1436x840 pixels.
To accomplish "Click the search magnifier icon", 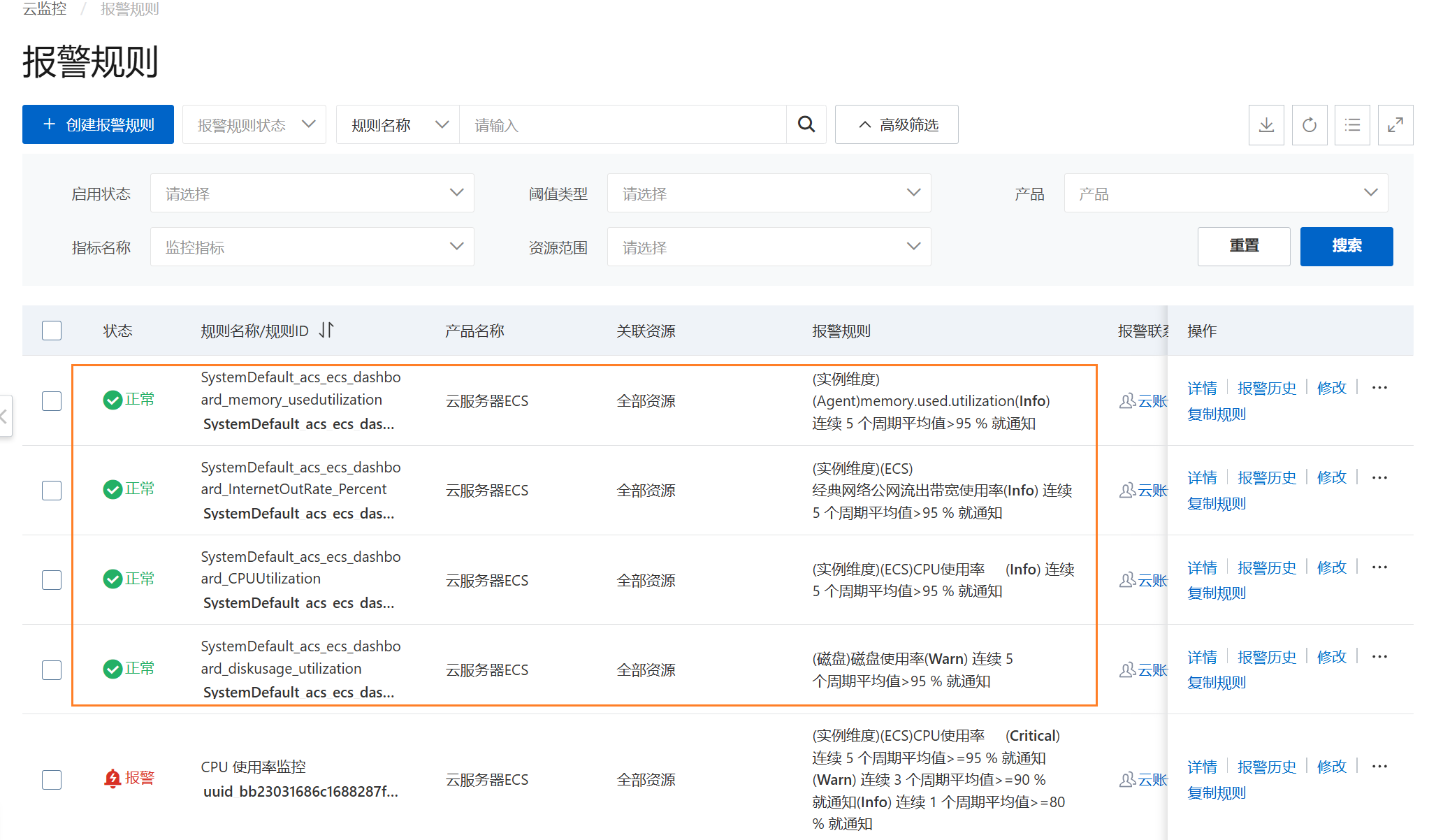I will 806,125.
